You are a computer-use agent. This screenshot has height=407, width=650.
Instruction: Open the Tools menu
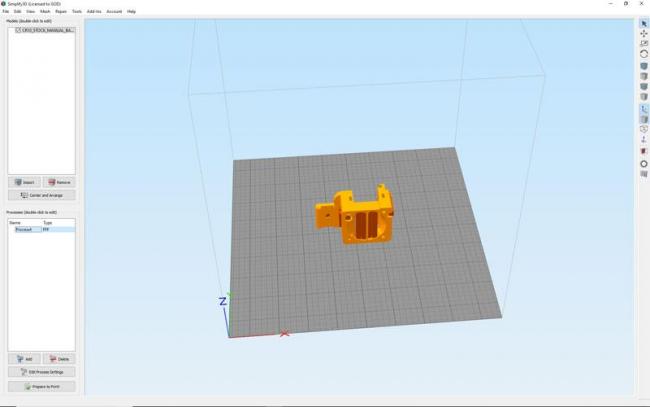(77, 11)
